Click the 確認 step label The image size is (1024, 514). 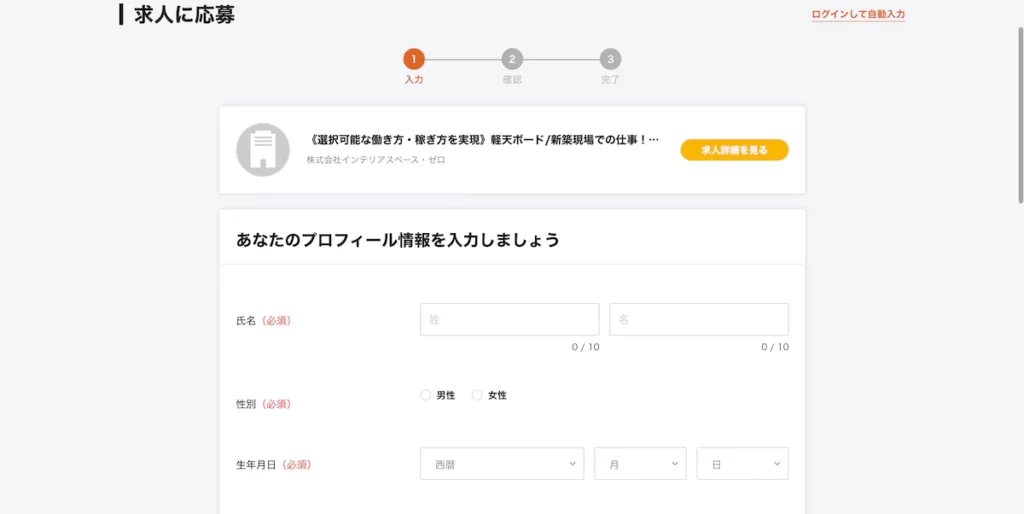coord(512,80)
